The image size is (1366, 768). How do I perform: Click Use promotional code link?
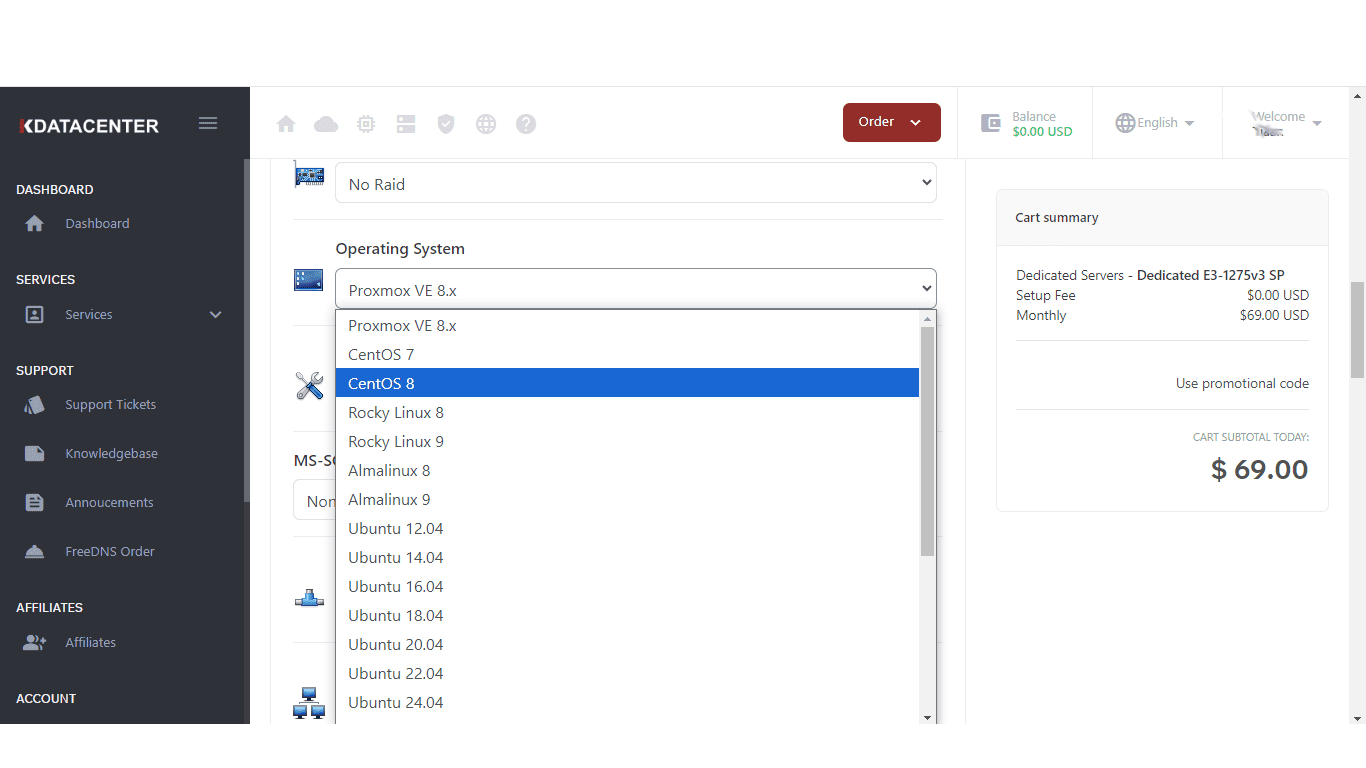click(x=1242, y=384)
